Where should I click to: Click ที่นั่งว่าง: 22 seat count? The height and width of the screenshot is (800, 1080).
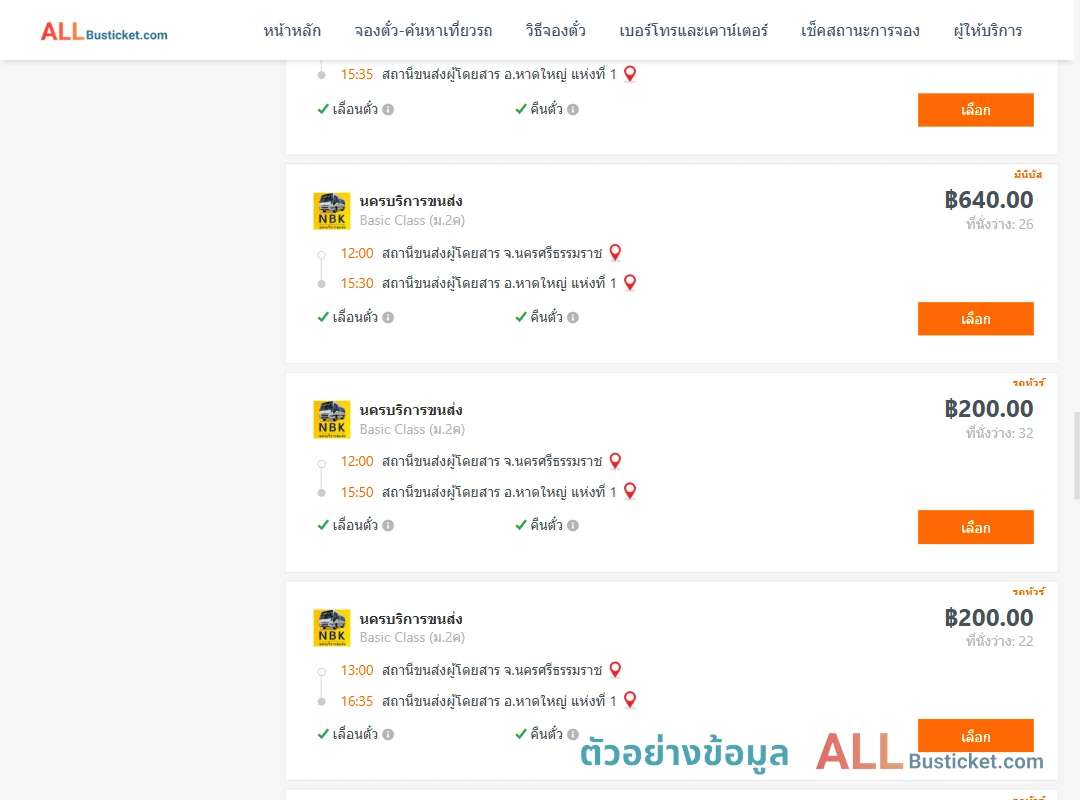[x=999, y=641]
